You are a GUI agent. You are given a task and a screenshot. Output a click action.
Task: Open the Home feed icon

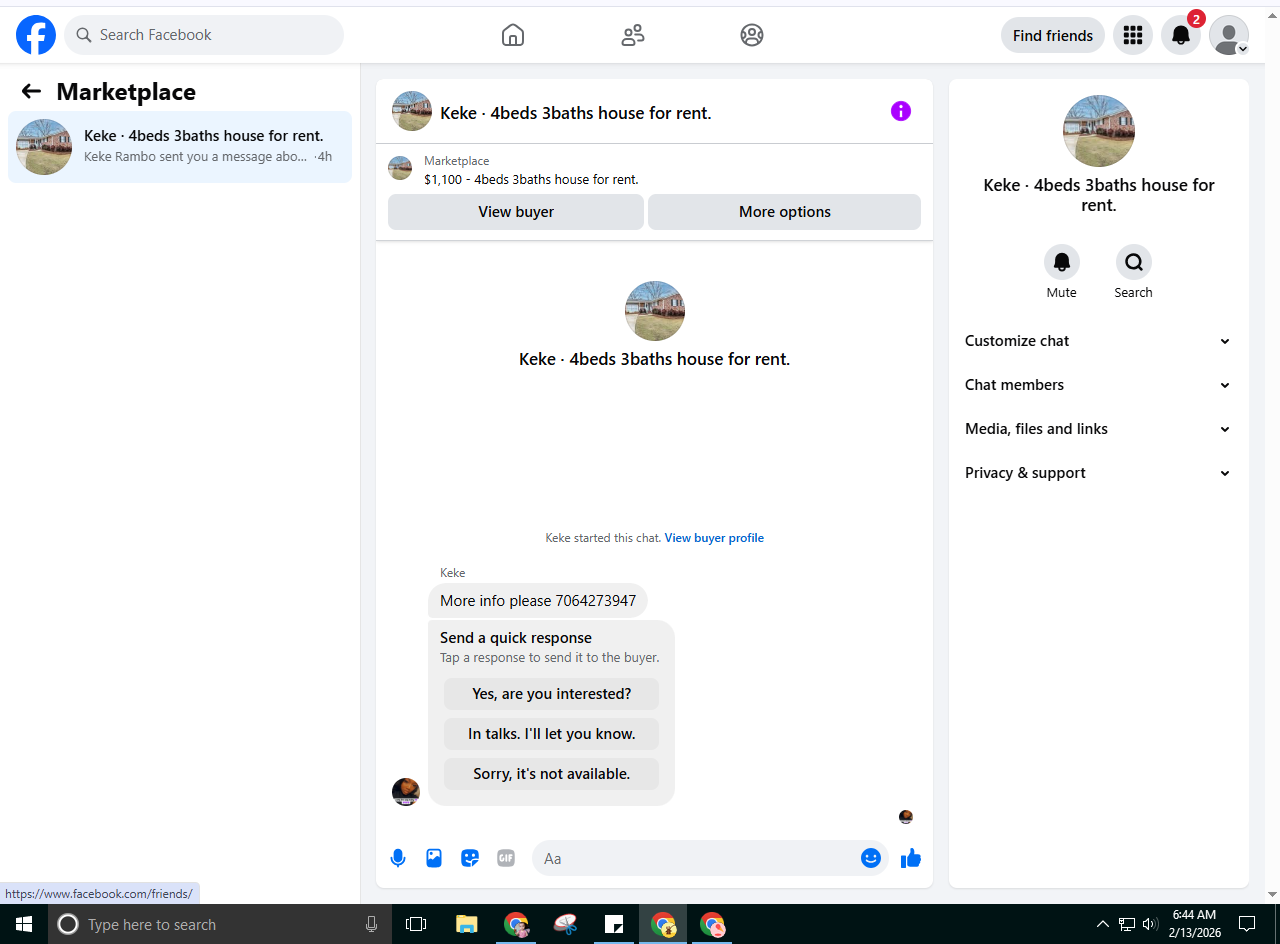(x=512, y=35)
